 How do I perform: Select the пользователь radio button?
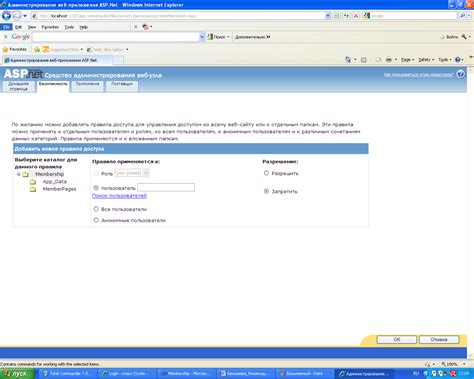96,188
